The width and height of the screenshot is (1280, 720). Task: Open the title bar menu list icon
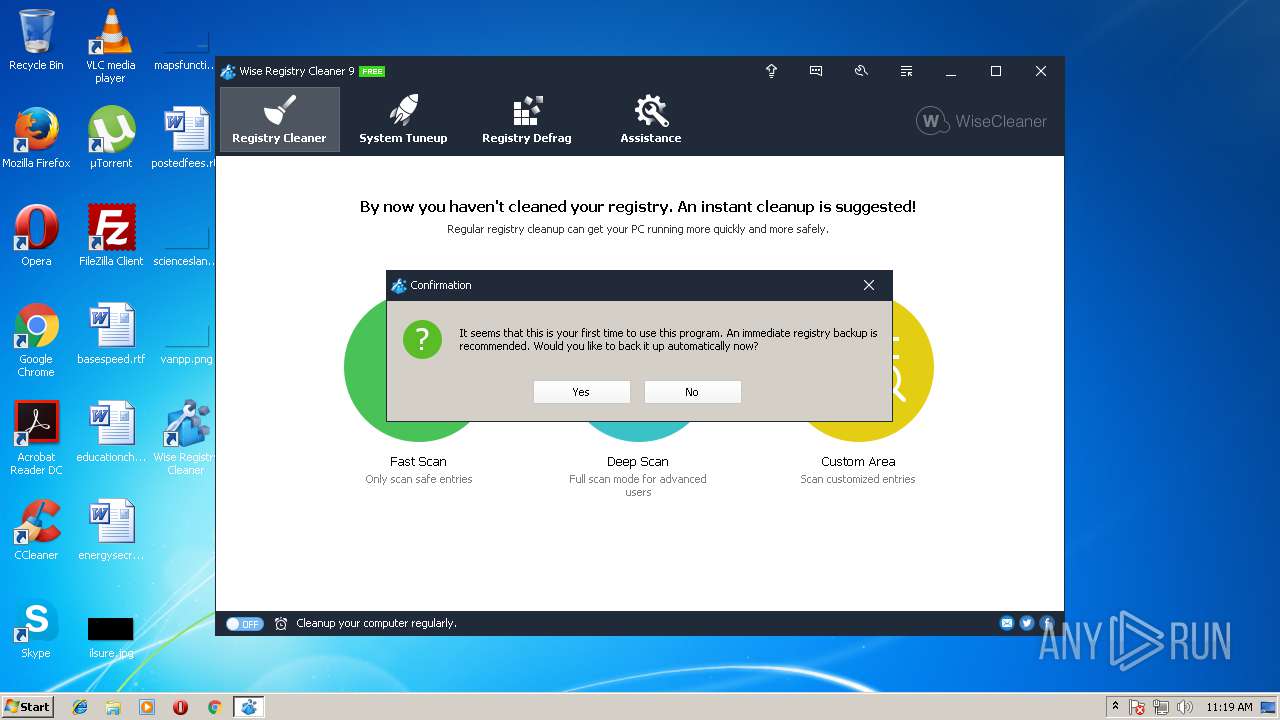pyautogui.click(x=906, y=71)
